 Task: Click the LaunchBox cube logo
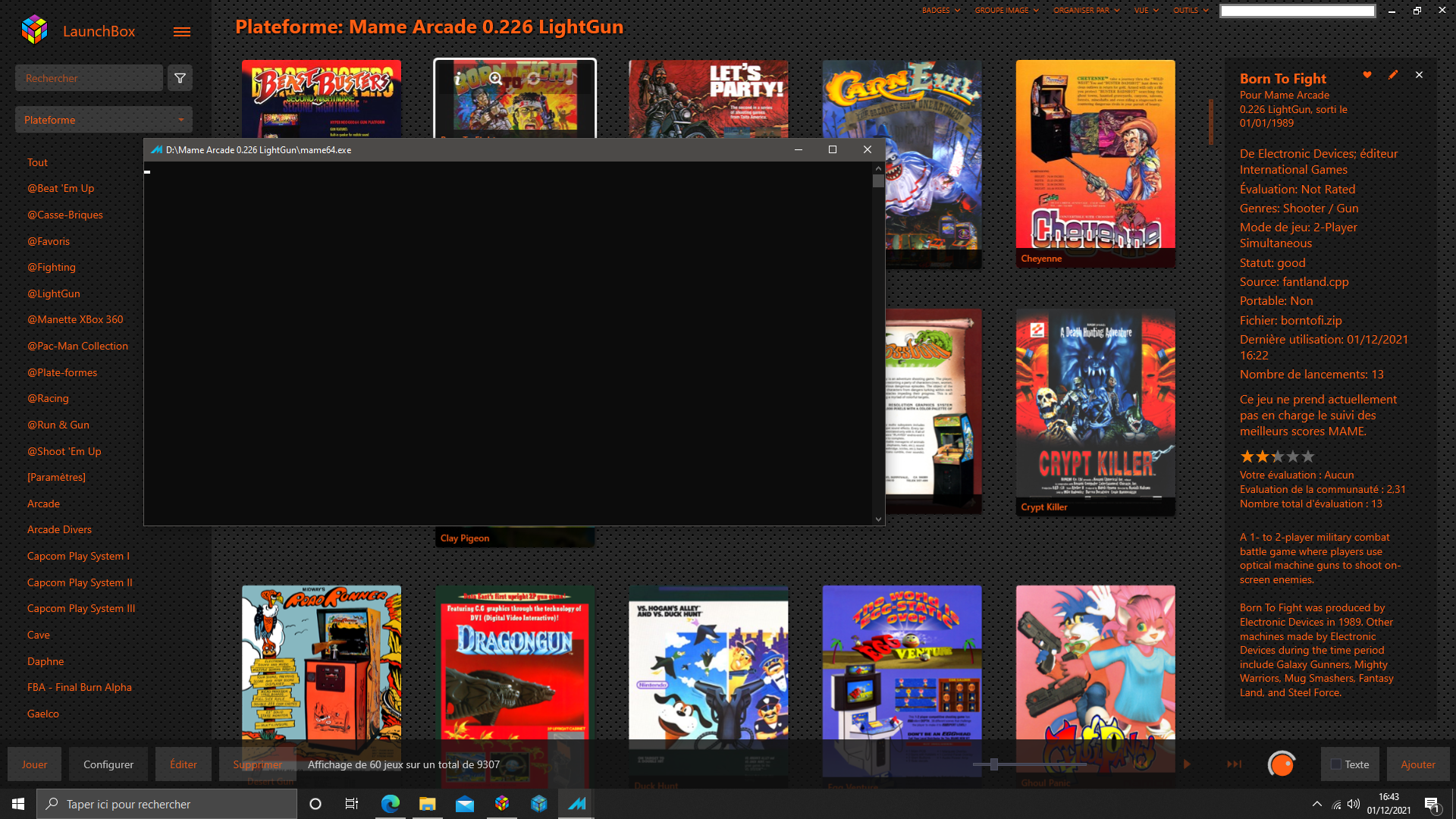(x=34, y=30)
